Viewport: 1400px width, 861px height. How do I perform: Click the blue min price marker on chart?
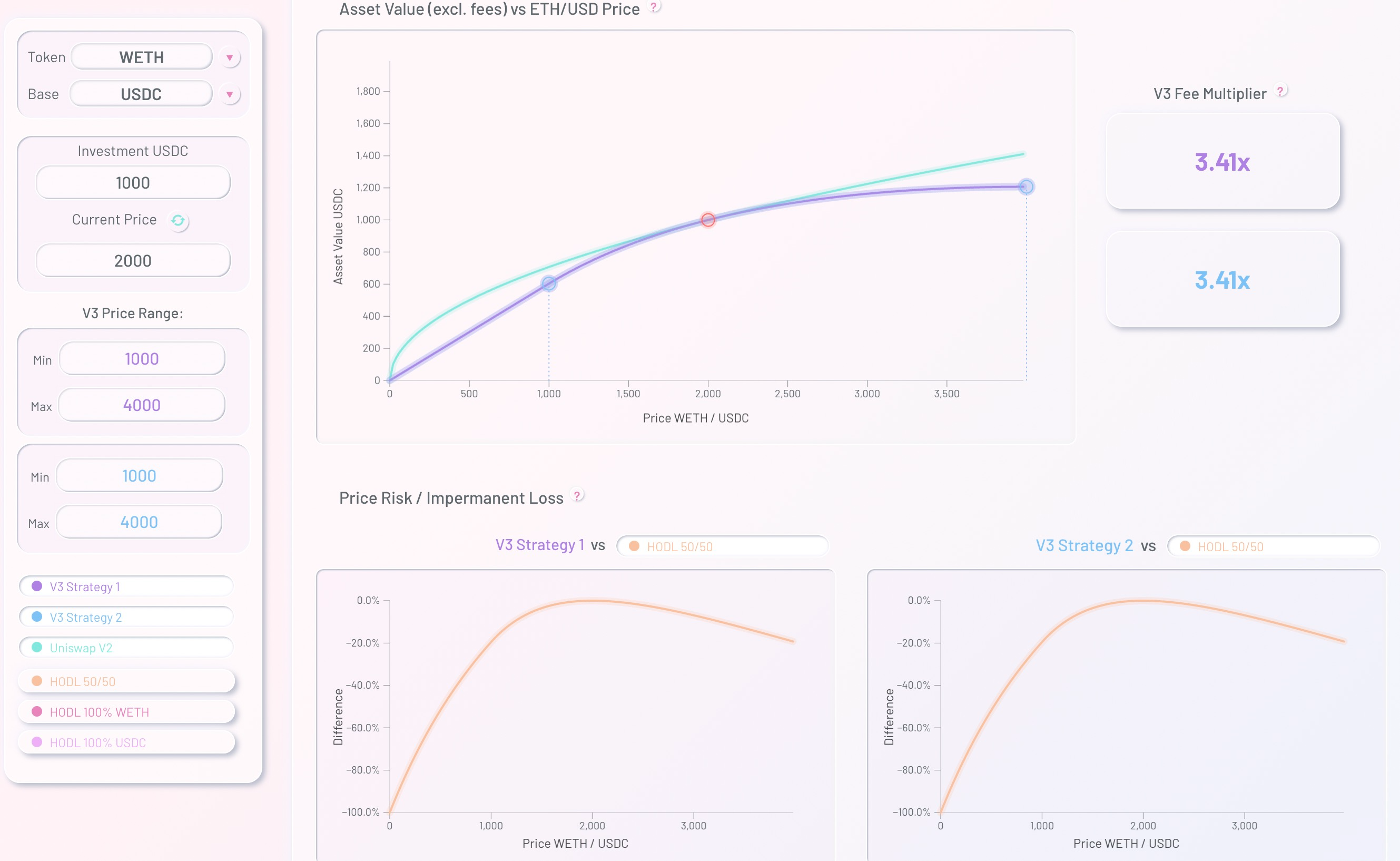[549, 283]
